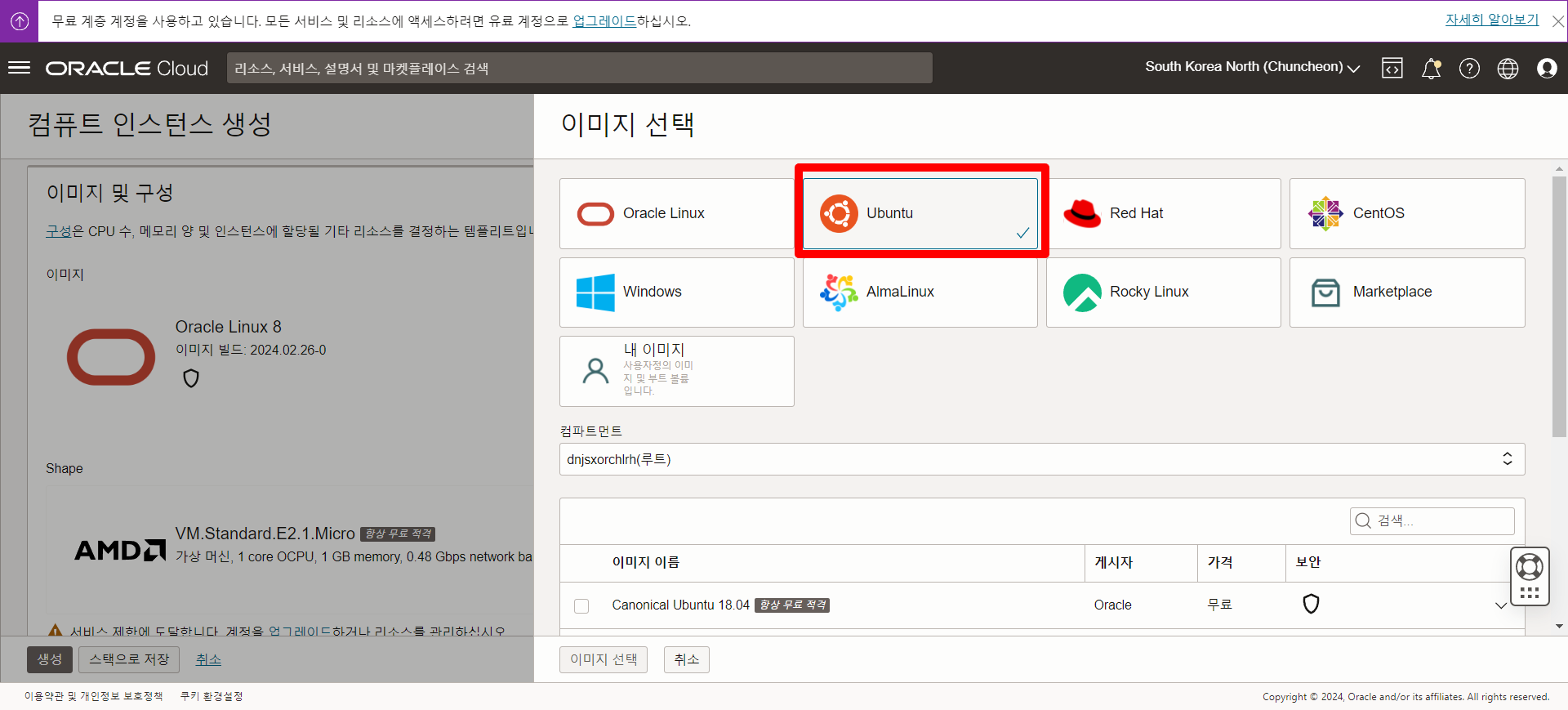Close the free tier banner
Screen dimensions: 1568x710
[x=1557, y=22]
